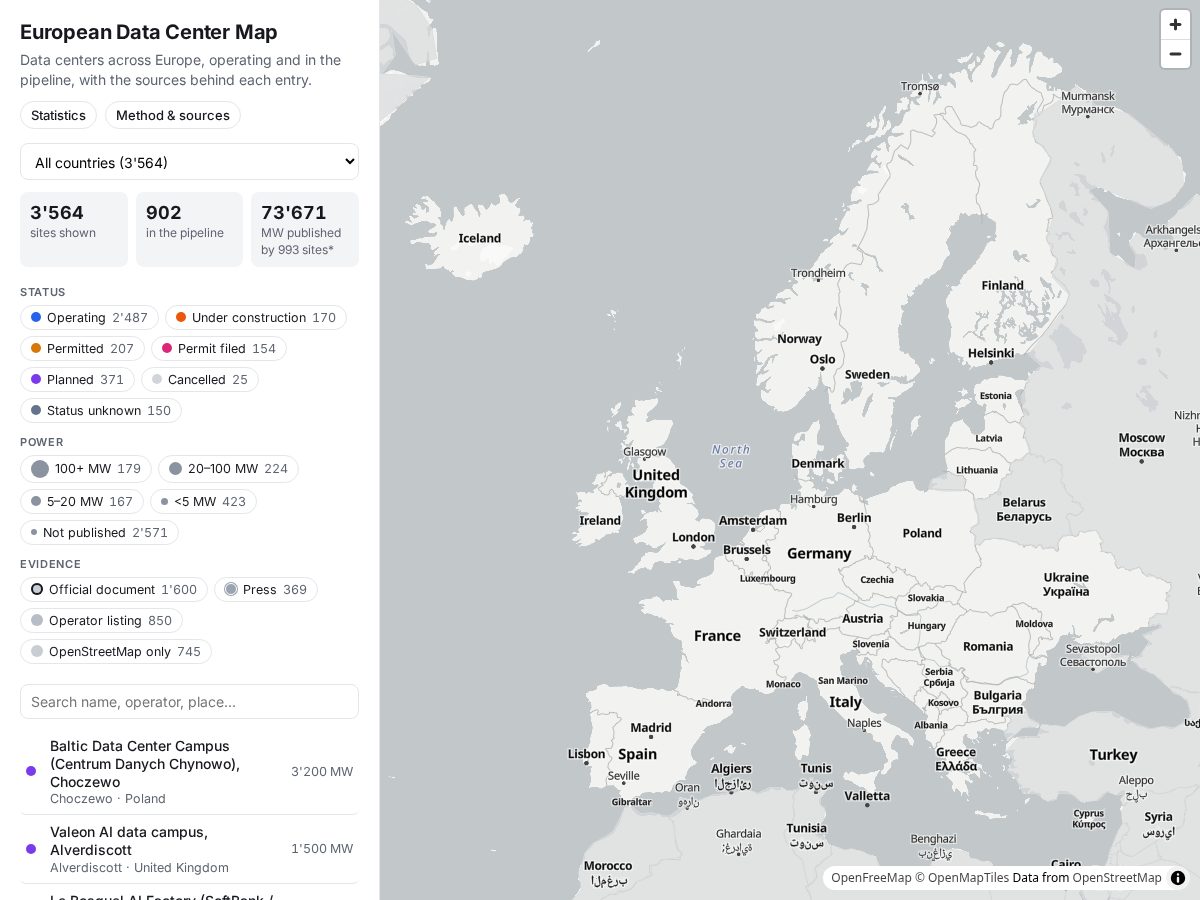Screen dimensions: 1200x900
Task: Select Valeon AI data campus entry
Action: coord(189,849)
